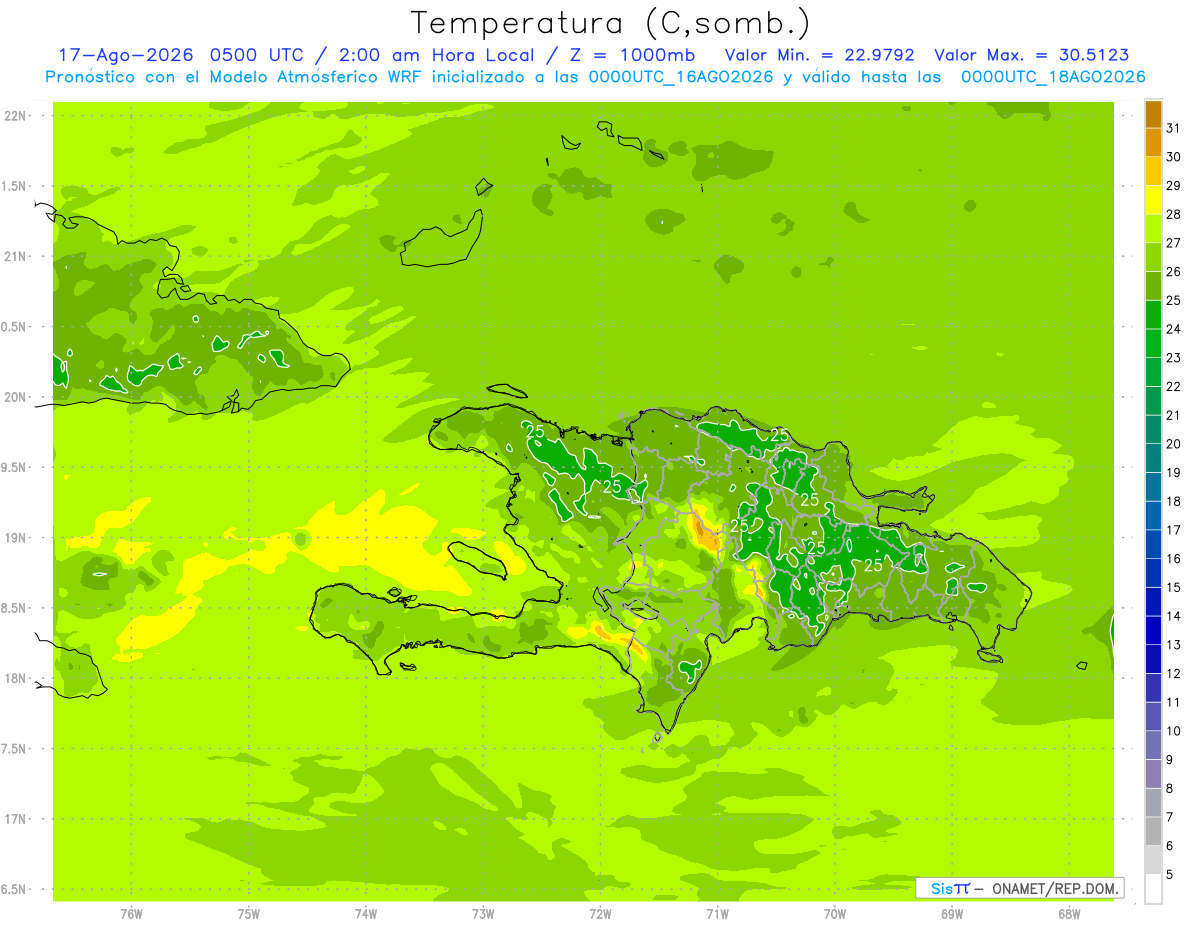Click the "8.5N" latitude axis label
This screenshot has width=1200, height=927.
15,609
